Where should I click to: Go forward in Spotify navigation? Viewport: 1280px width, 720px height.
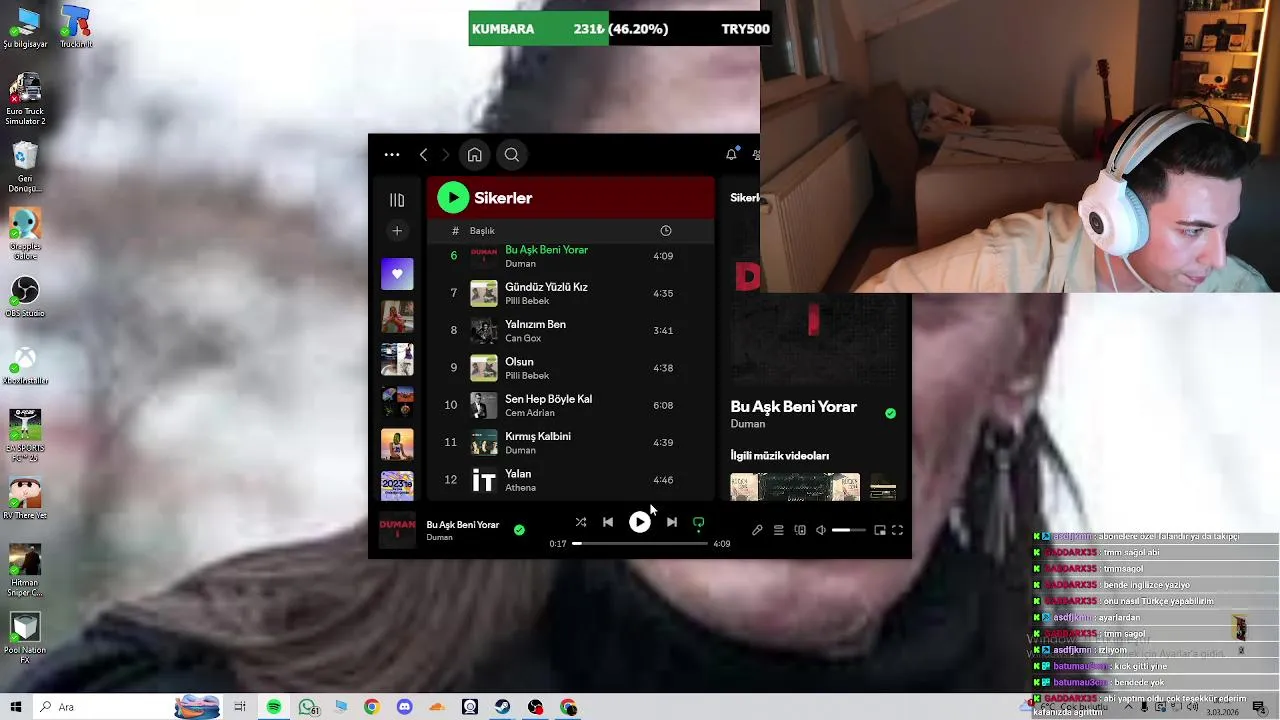(x=446, y=155)
